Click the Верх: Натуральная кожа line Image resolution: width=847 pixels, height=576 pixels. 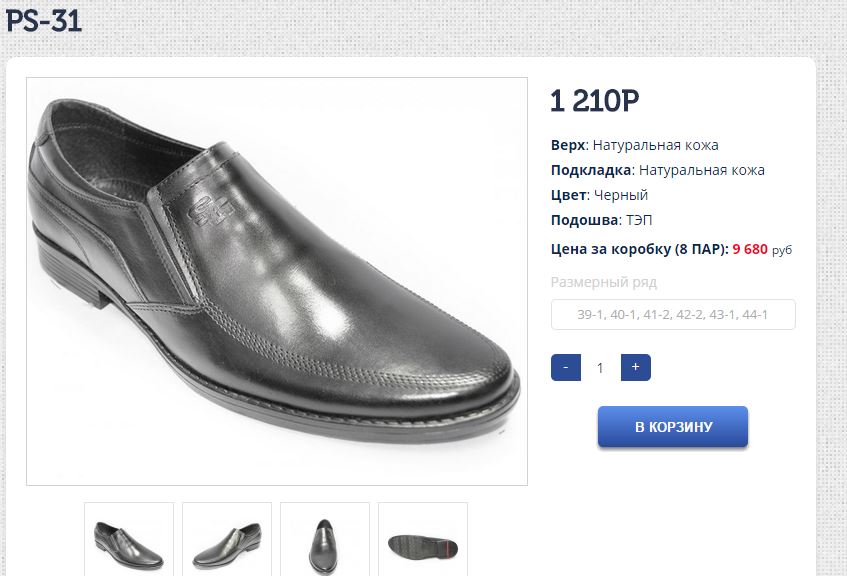tap(634, 145)
